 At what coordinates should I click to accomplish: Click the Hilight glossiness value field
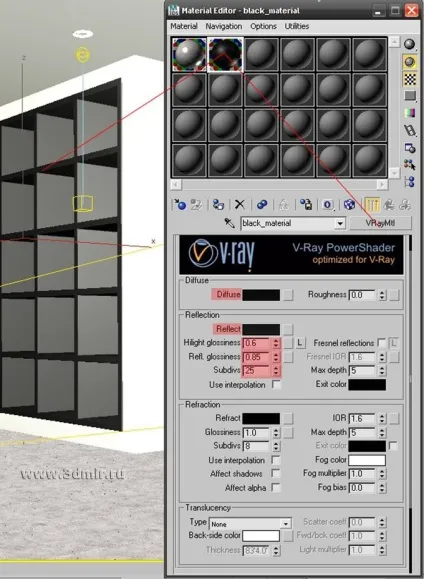tap(257, 343)
